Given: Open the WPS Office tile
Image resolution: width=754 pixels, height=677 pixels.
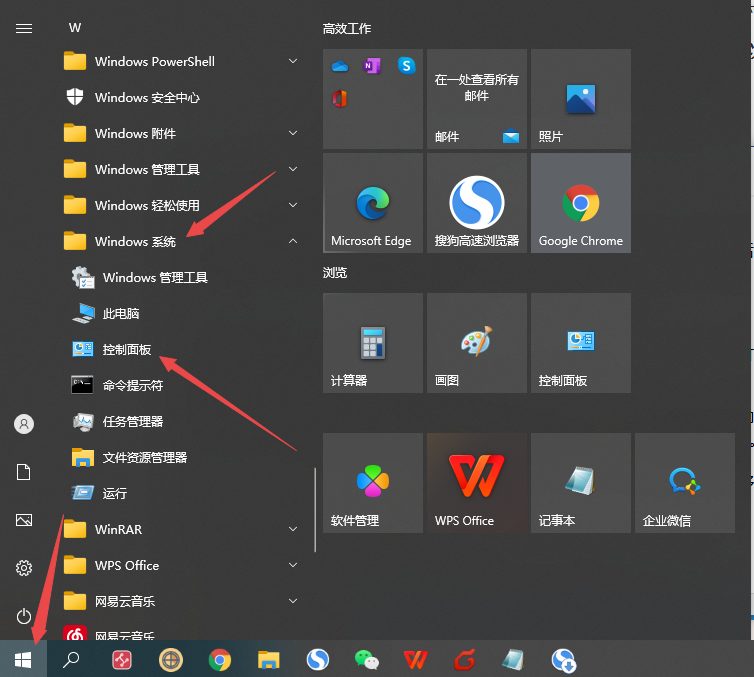Looking at the screenshot, I should (x=476, y=483).
